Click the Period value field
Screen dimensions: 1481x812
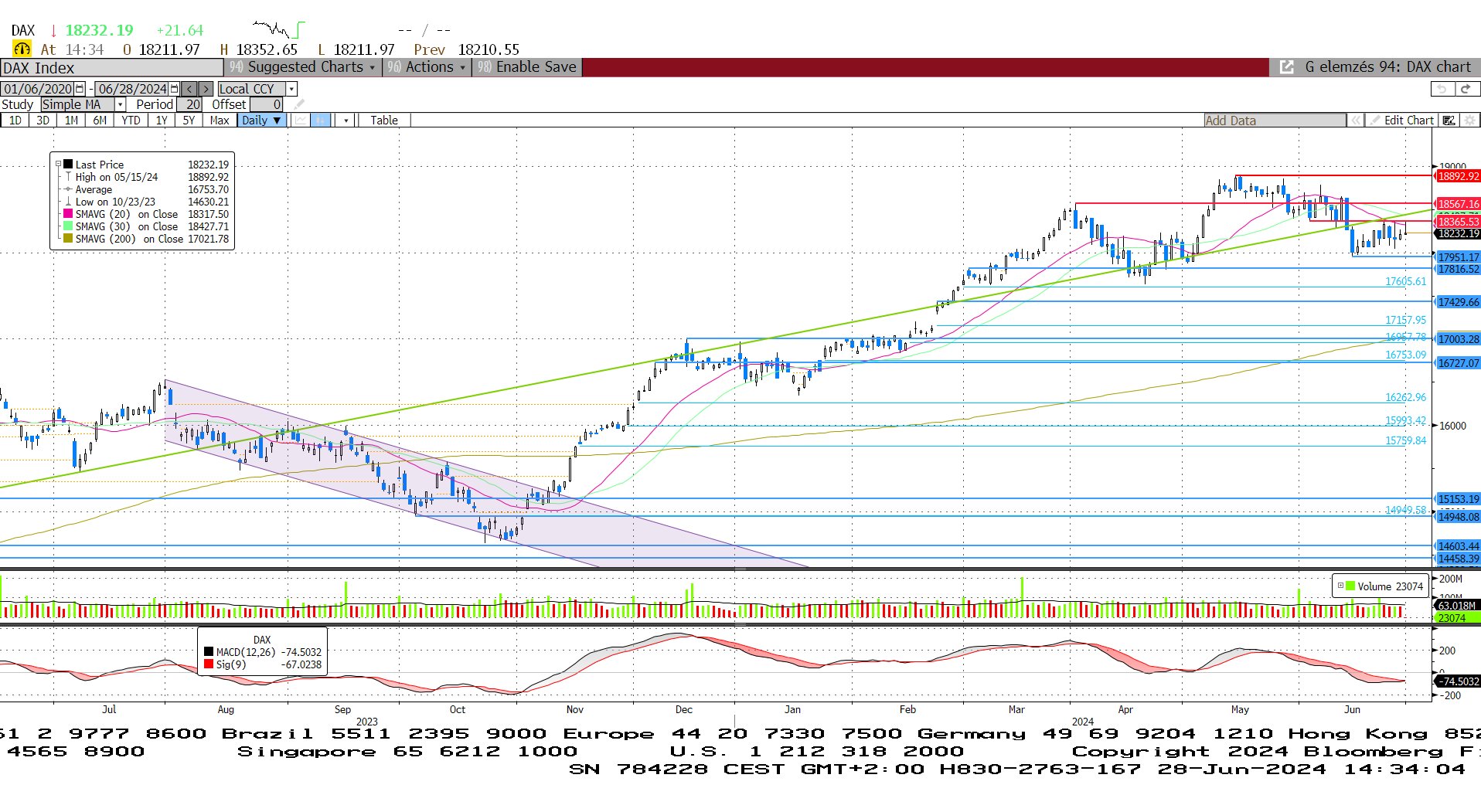coord(190,104)
